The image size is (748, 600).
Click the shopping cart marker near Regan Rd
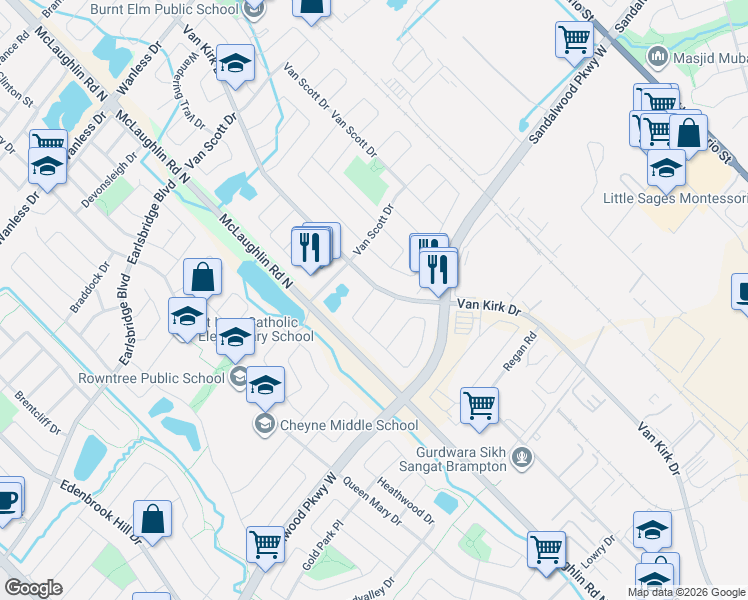[x=479, y=408]
